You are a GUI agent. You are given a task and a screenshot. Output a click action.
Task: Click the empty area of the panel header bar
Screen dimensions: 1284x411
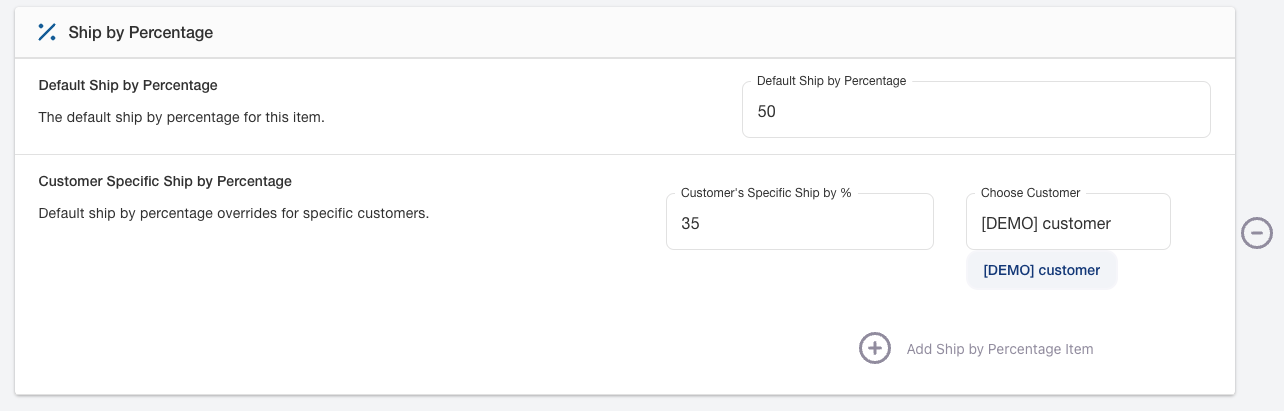(x=700, y=32)
